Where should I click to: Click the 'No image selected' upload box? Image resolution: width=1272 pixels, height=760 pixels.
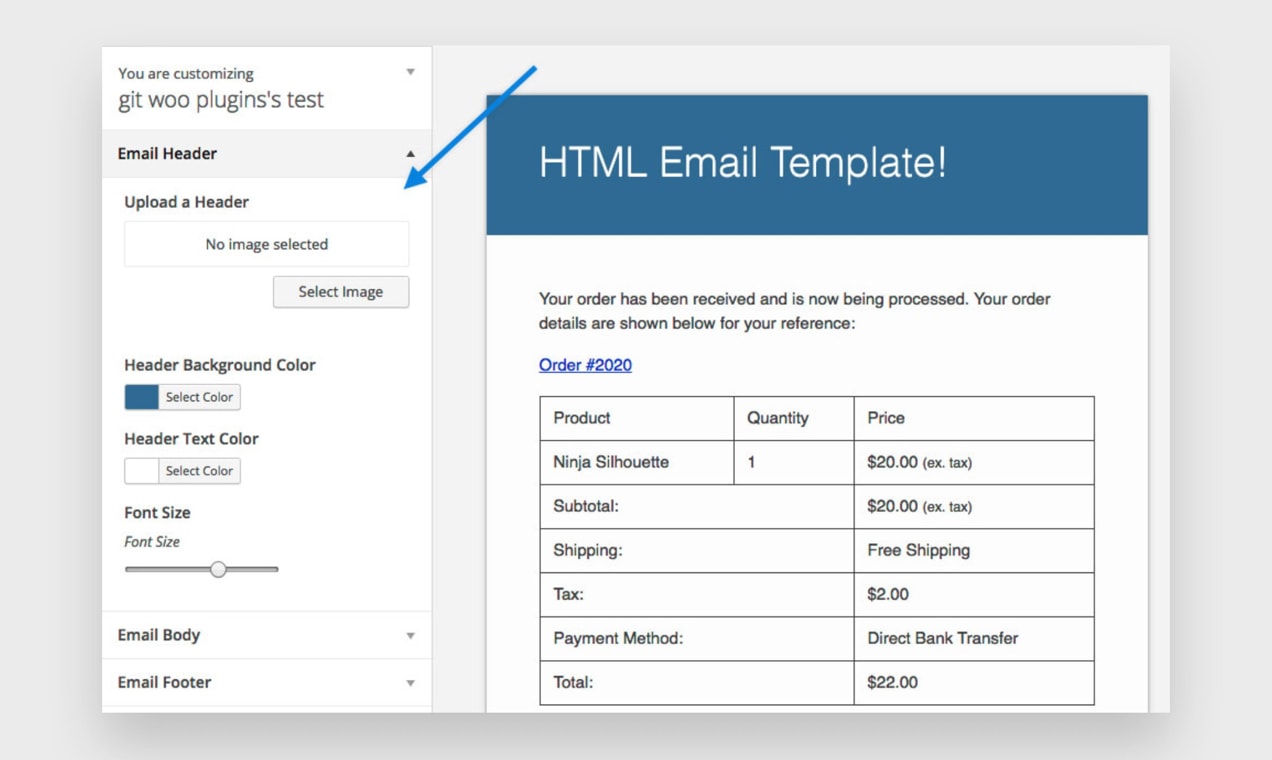click(267, 244)
